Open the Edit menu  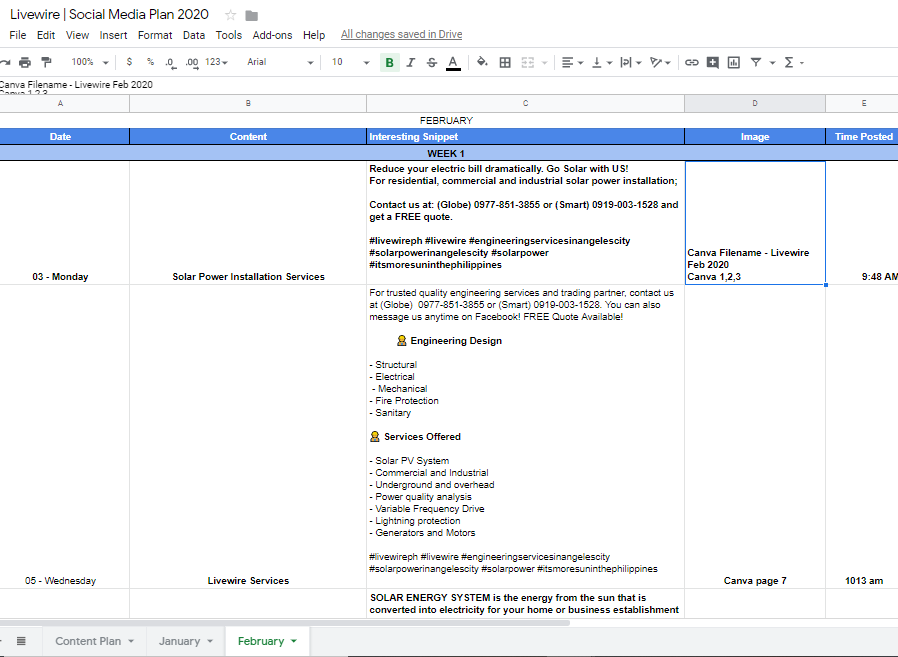(x=46, y=35)
